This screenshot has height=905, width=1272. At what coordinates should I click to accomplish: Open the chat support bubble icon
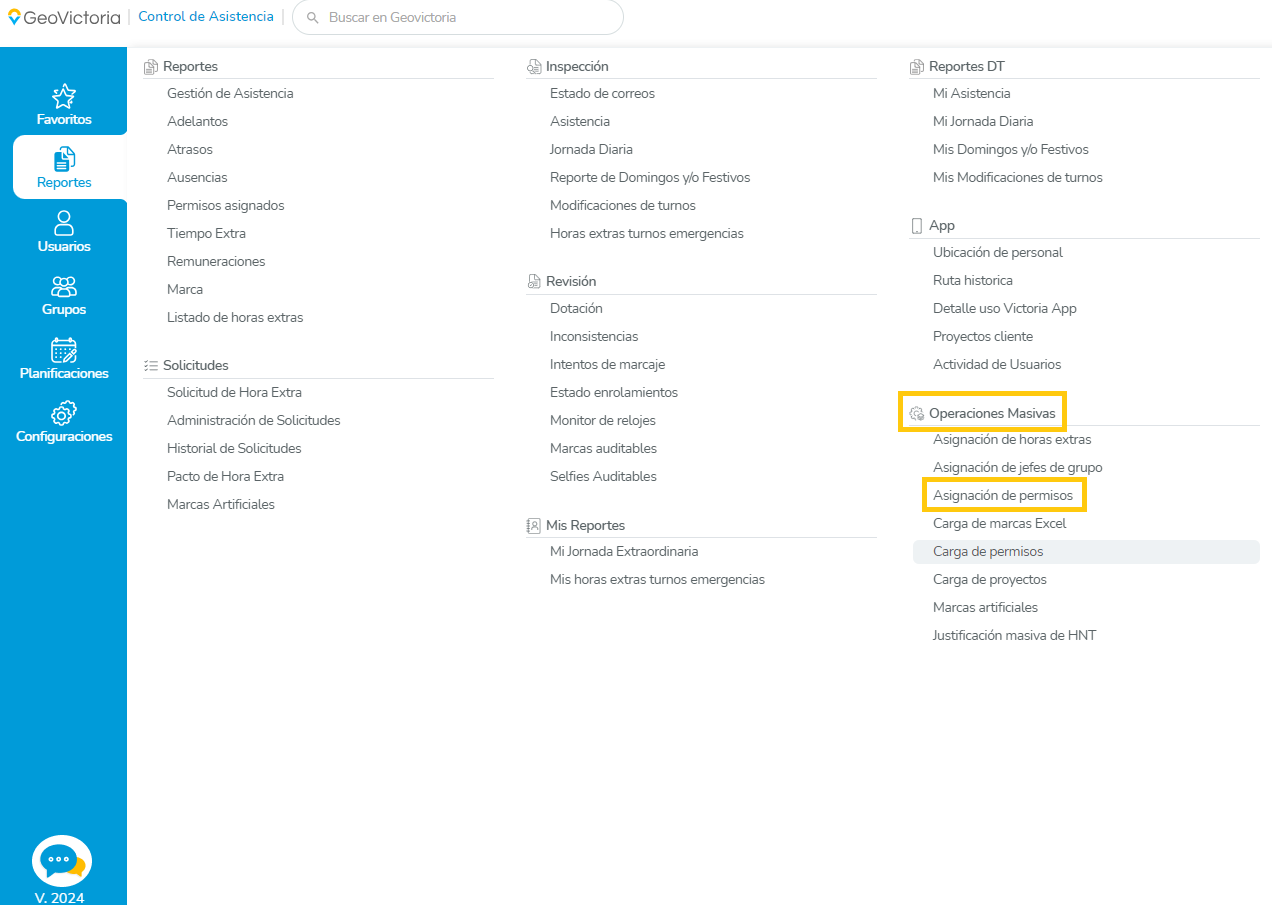[x=62, y=861]
